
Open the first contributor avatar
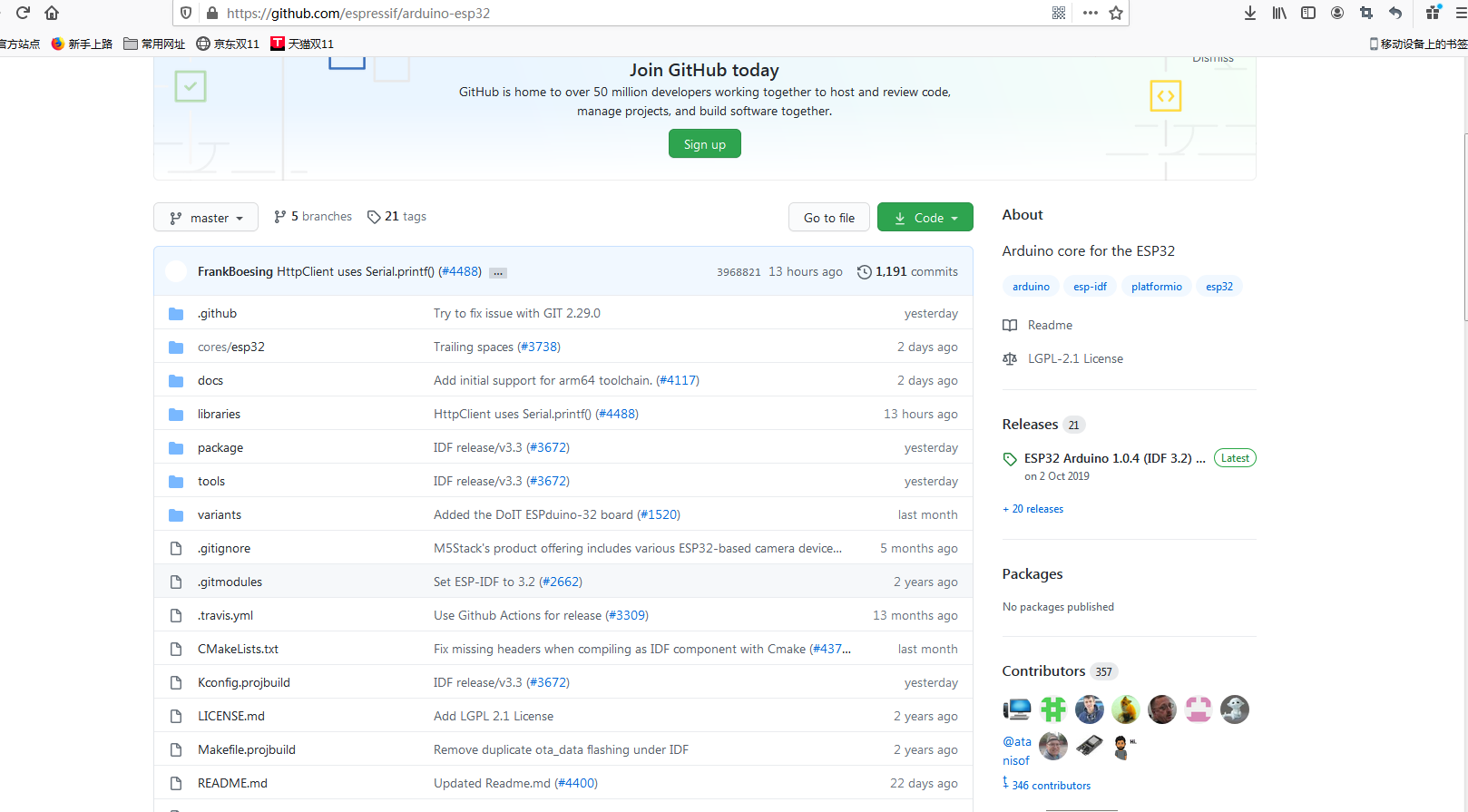1017,709
